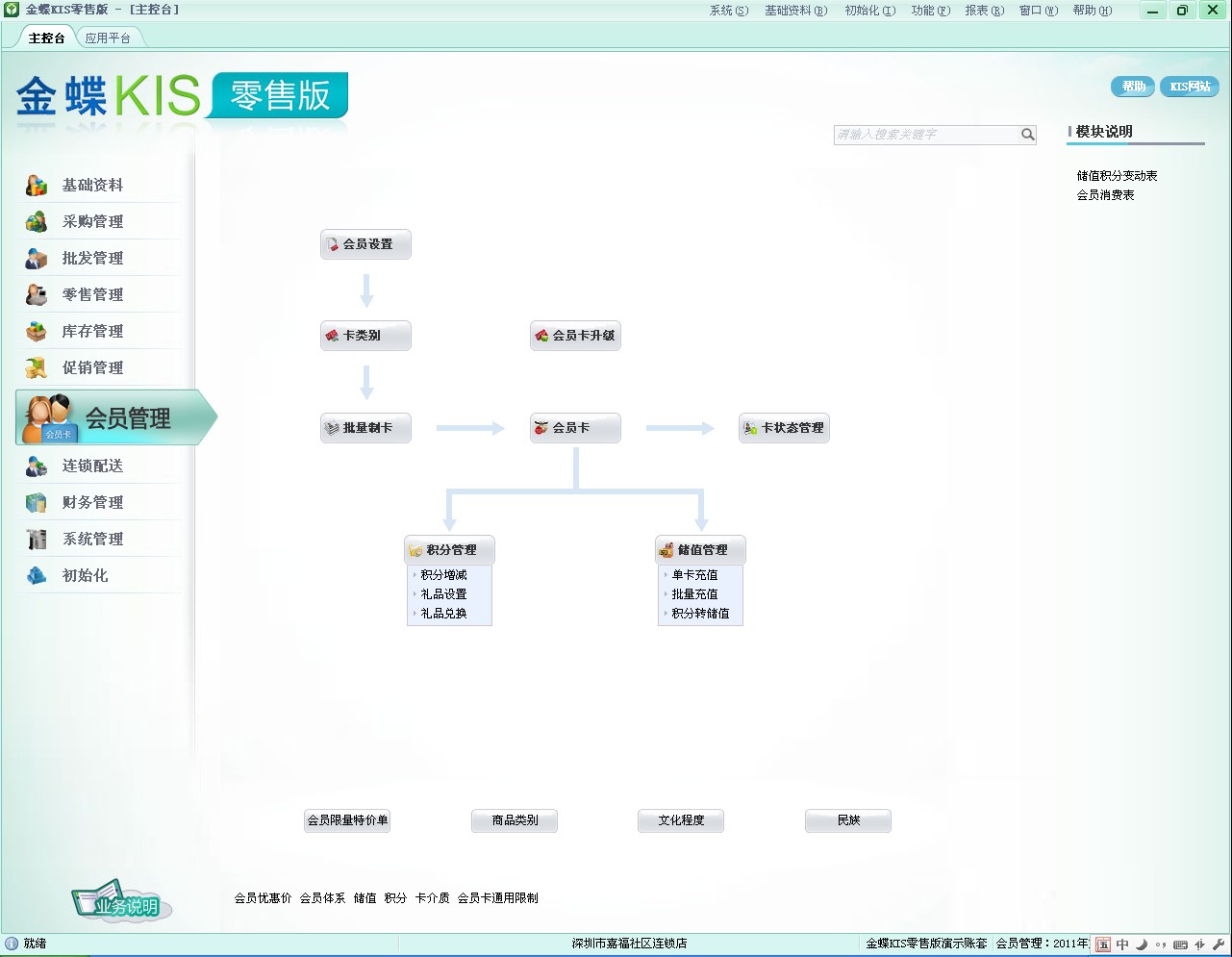Click 民族 button
Screen dimensions: 1232x957
pos(848,820)
